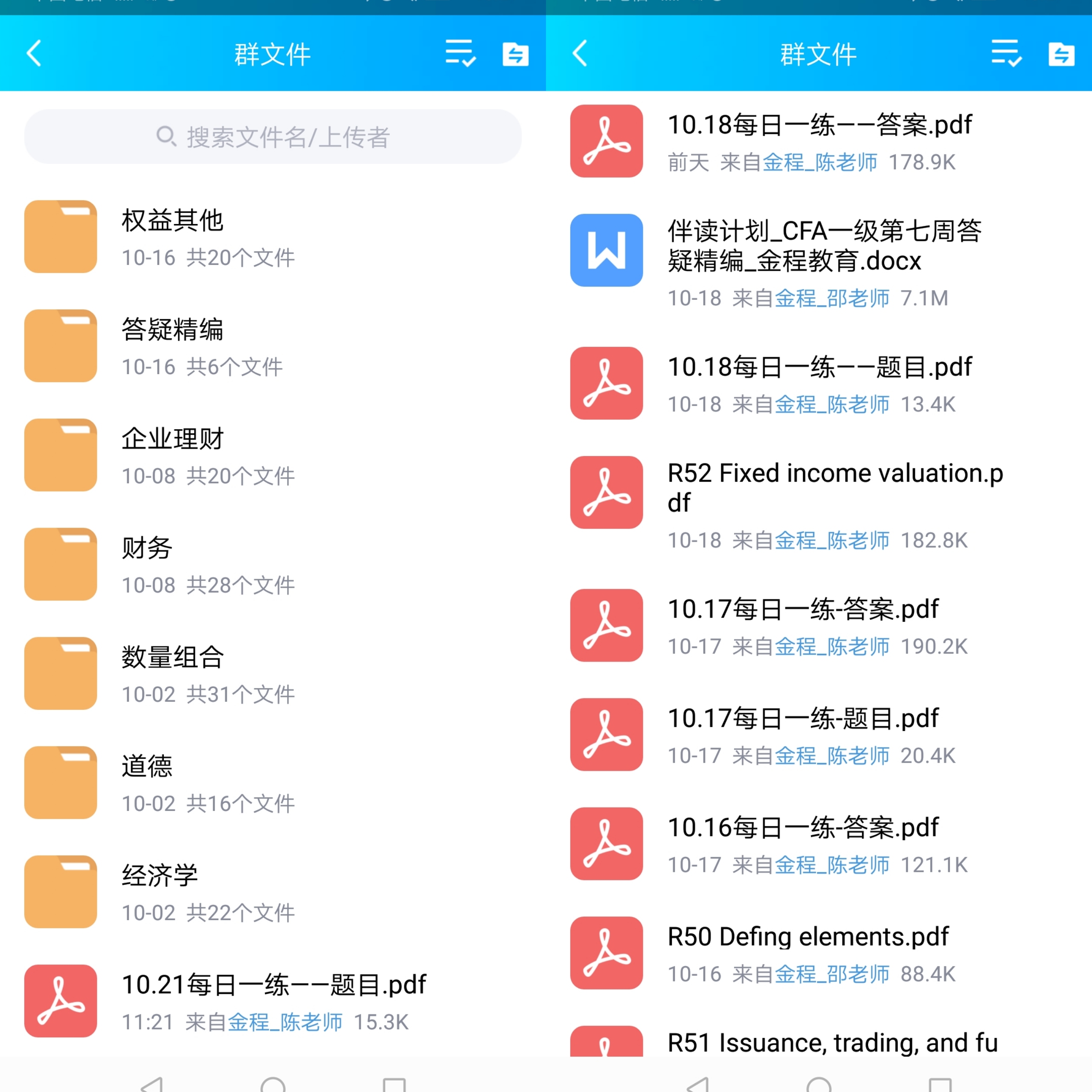
Task: Open the 权益其他 folder icon
Action: click(61, 236)
